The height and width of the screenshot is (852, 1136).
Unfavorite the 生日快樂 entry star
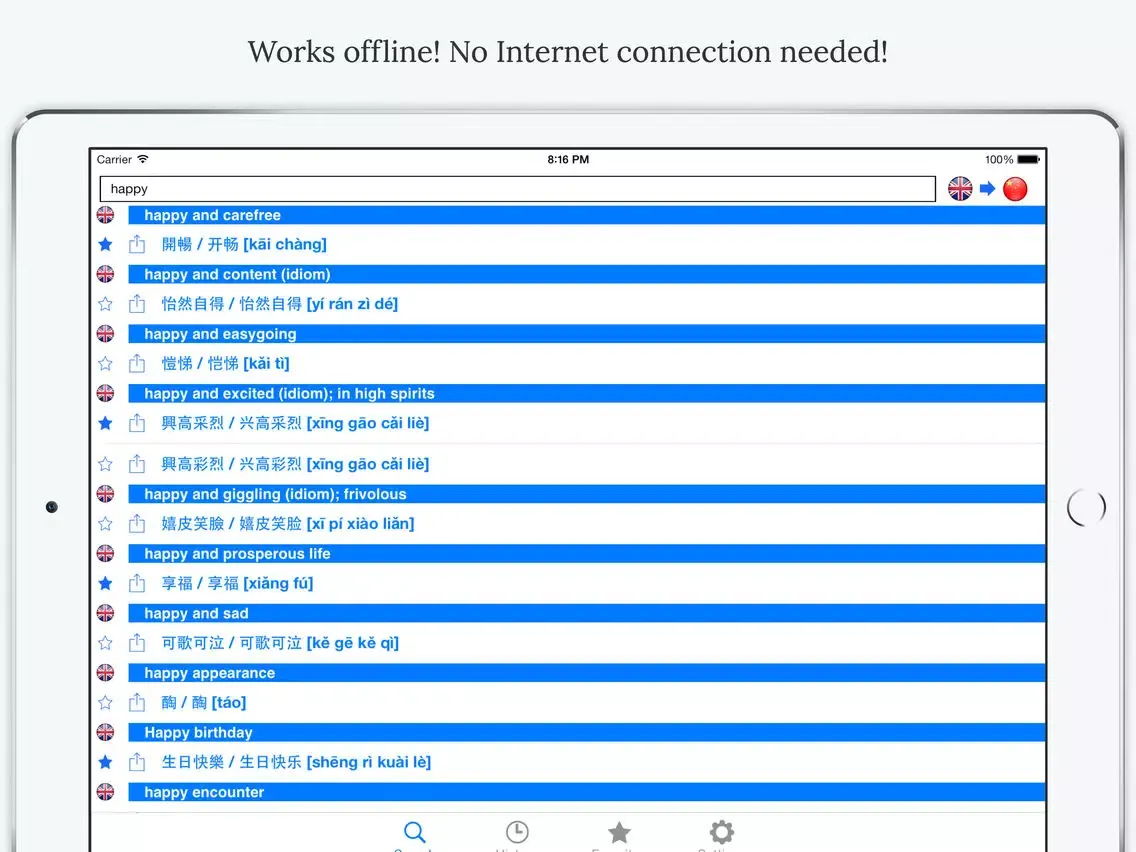pyautogui.click(x=105, y=762)
